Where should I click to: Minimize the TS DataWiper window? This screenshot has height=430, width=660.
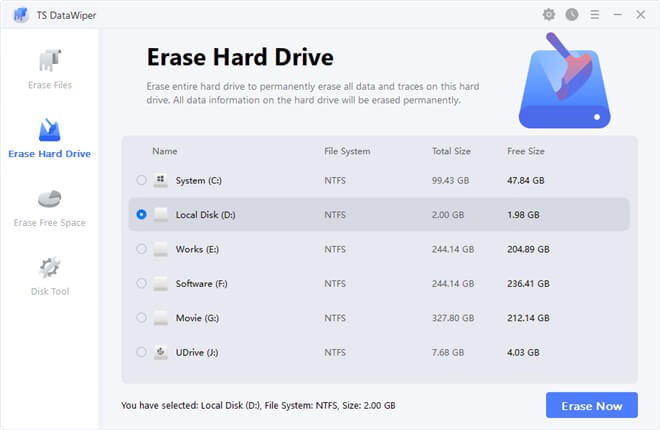617,15
